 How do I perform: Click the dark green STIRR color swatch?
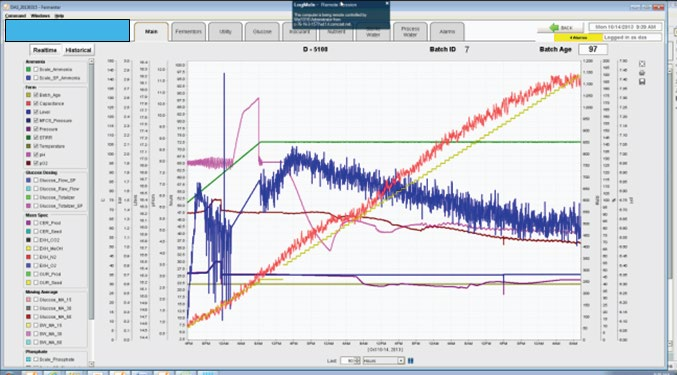(28, 138)
